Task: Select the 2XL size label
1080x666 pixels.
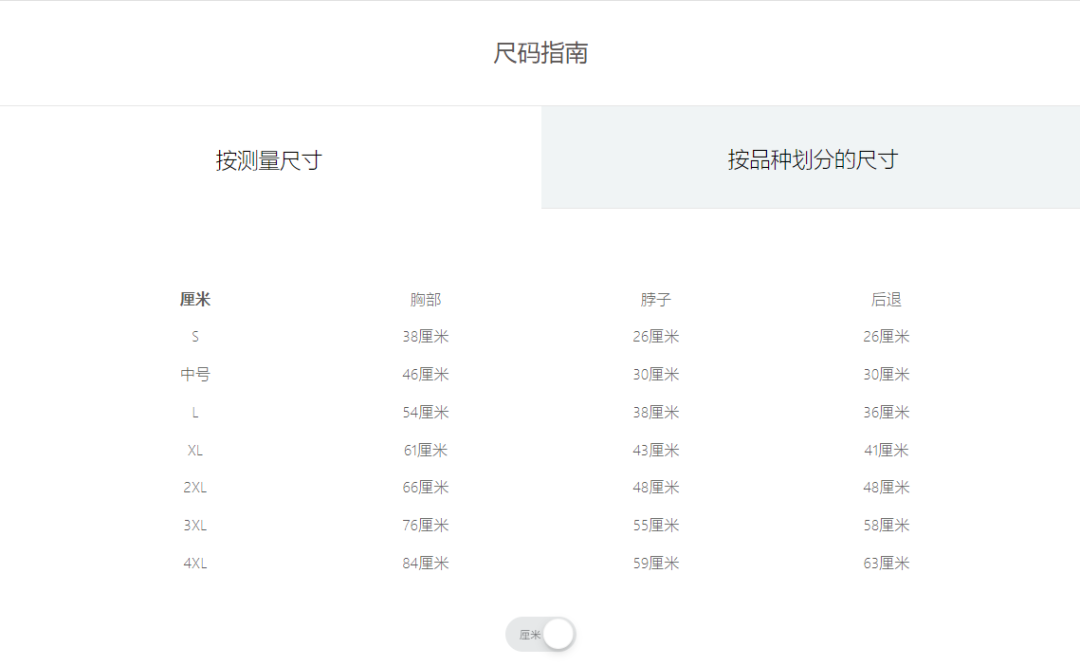Action: (x=195, y=487)
